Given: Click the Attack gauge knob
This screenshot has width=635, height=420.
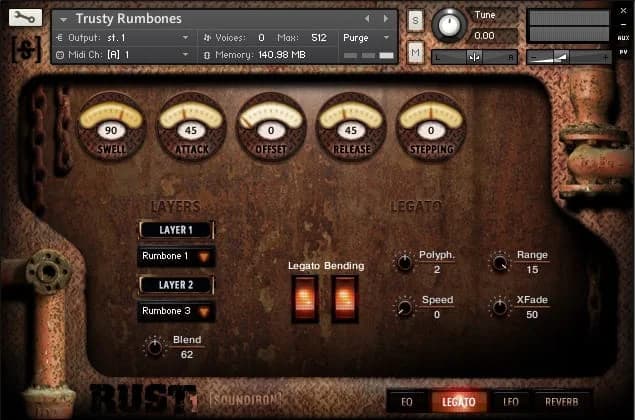Looking at the screenshot, I should (191, 125).
